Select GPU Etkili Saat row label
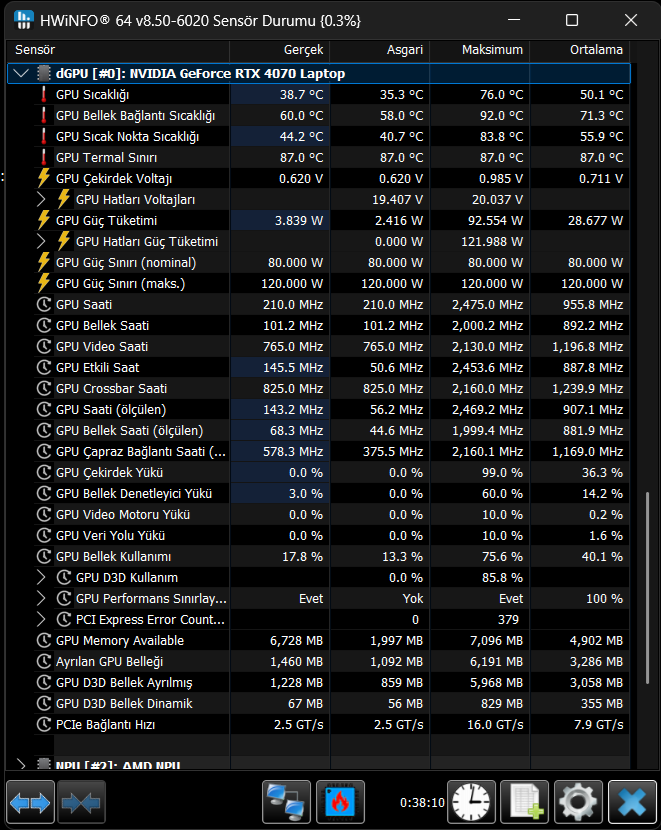 click(x=98, y=367)
